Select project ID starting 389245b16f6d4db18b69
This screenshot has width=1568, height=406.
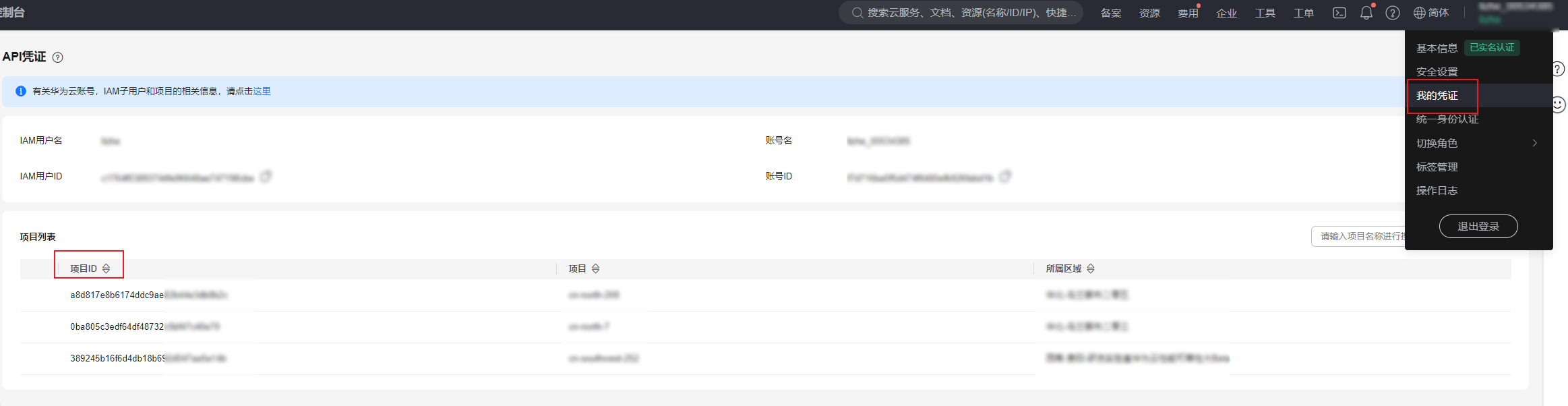(148, 358)
